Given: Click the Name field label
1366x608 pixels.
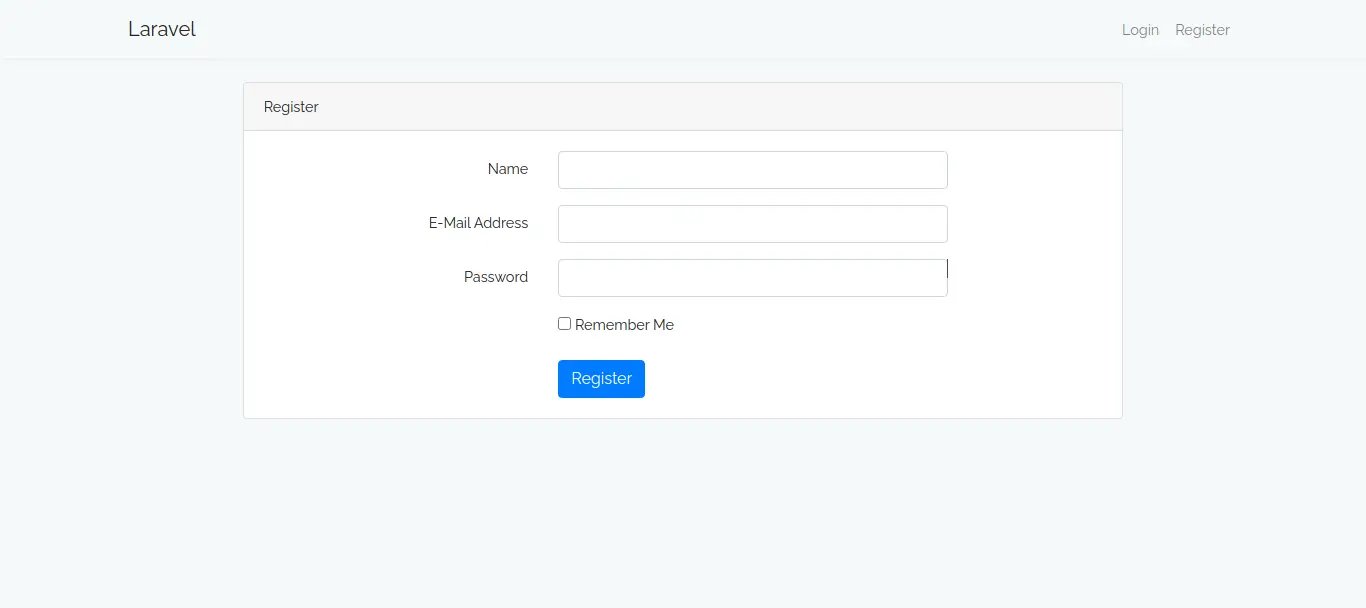Looking at the screenshot, I should tap(507, 170).
